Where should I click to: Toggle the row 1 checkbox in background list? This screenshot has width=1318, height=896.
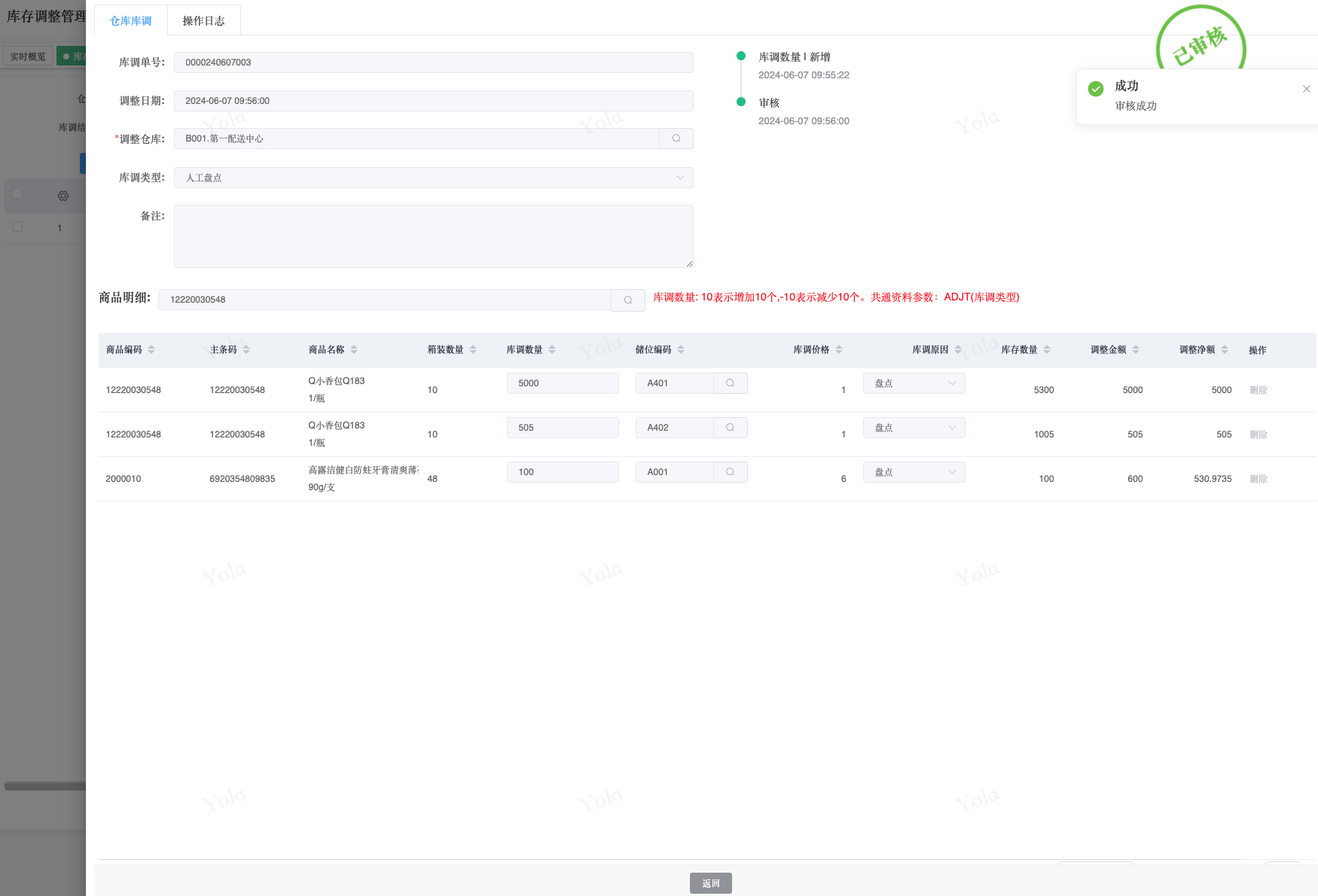17,227
